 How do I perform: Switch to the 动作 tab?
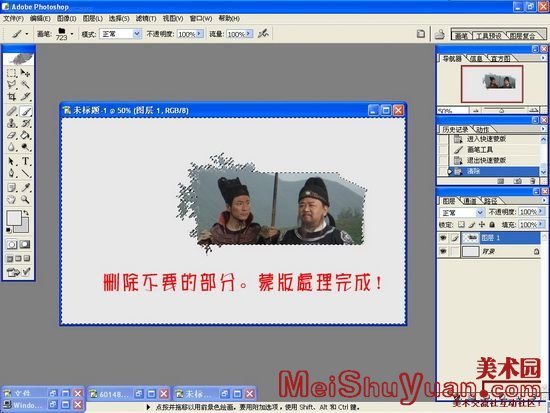(x=483, y=129)
